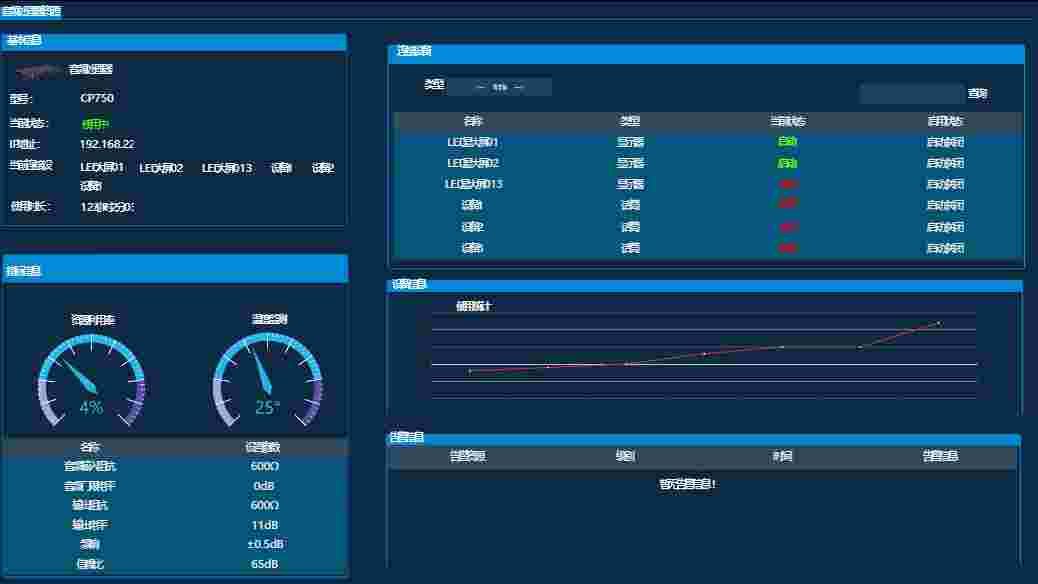Image resolution: width=1038 pixels, height=584 pixels.
Task: Select the LED大屏01 row in device table
Action: pyautogui.click(x=473, y=142)
